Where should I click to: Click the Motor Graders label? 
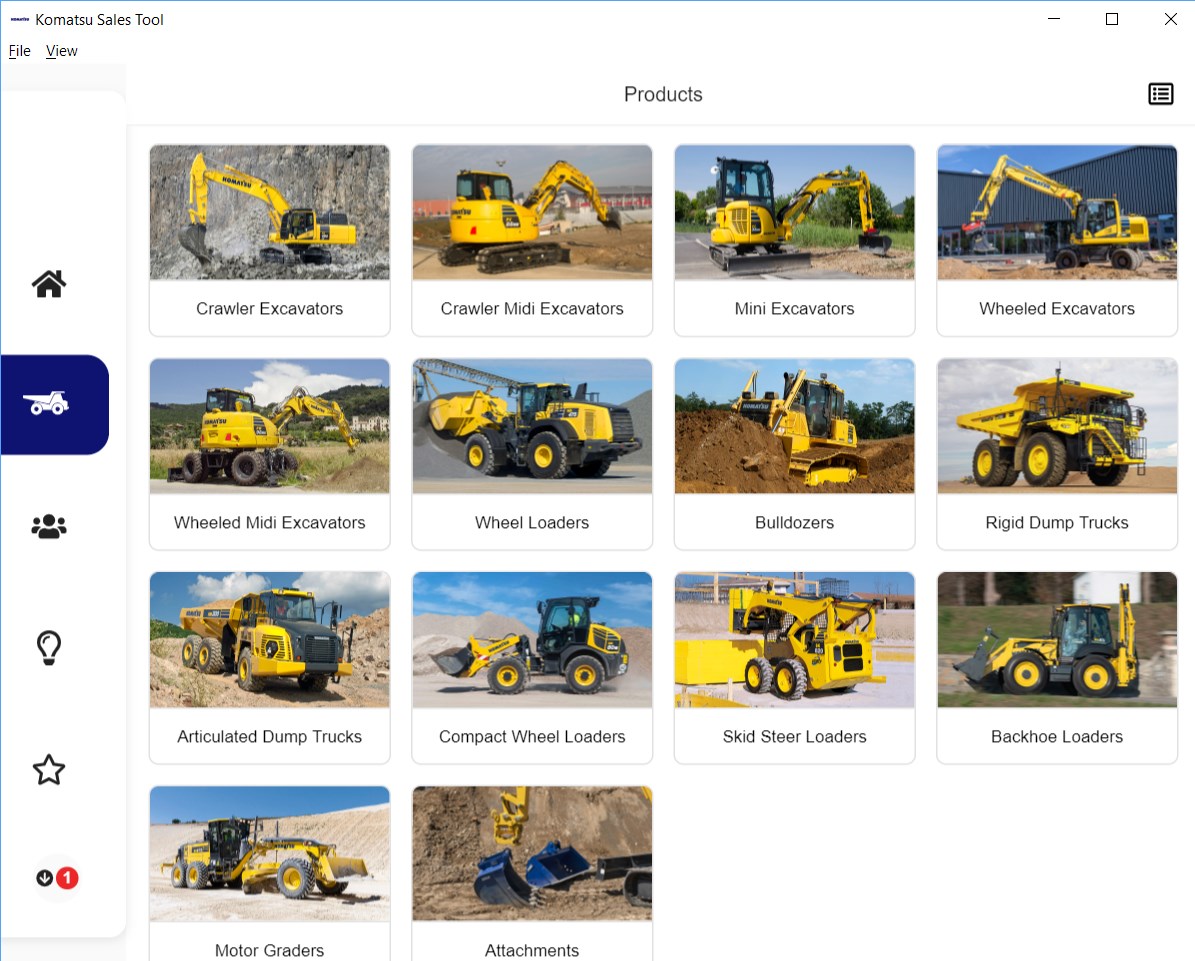pyautogui.click(x=270, y=950)
